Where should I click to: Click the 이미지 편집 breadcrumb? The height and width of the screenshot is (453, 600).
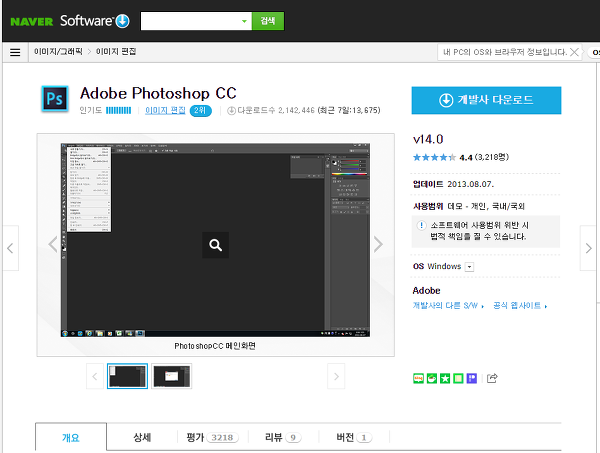coord(116,52)
